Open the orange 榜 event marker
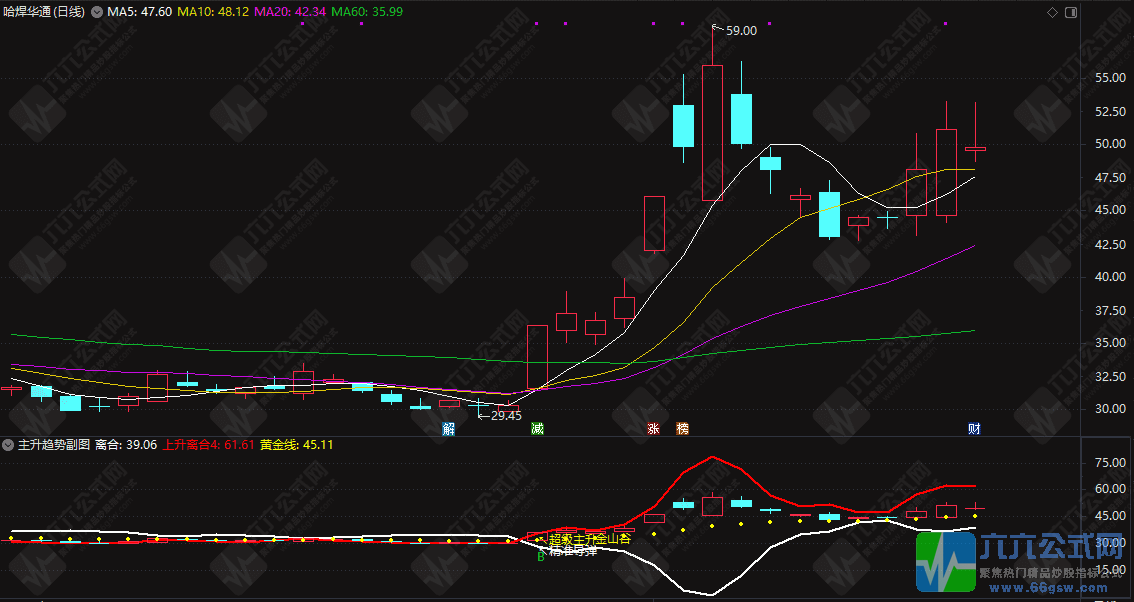Image resolution: width=1134 pixels, height=602 pixels. click(682, 428)
